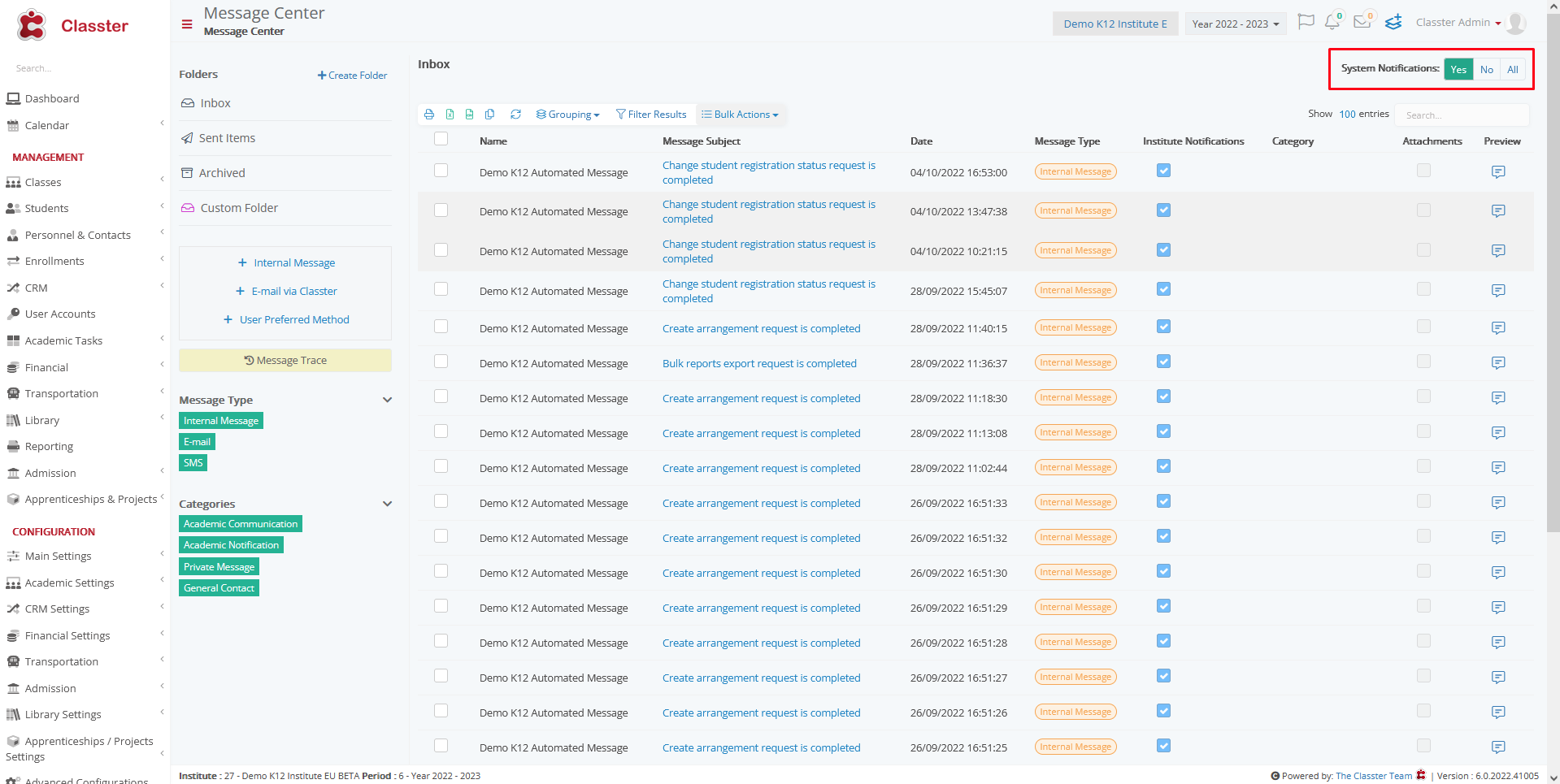1560x784 pixels.
Task: Select the Bulk reports export message row checkbox
Action: pyautogui.click(x=441, y=362)
